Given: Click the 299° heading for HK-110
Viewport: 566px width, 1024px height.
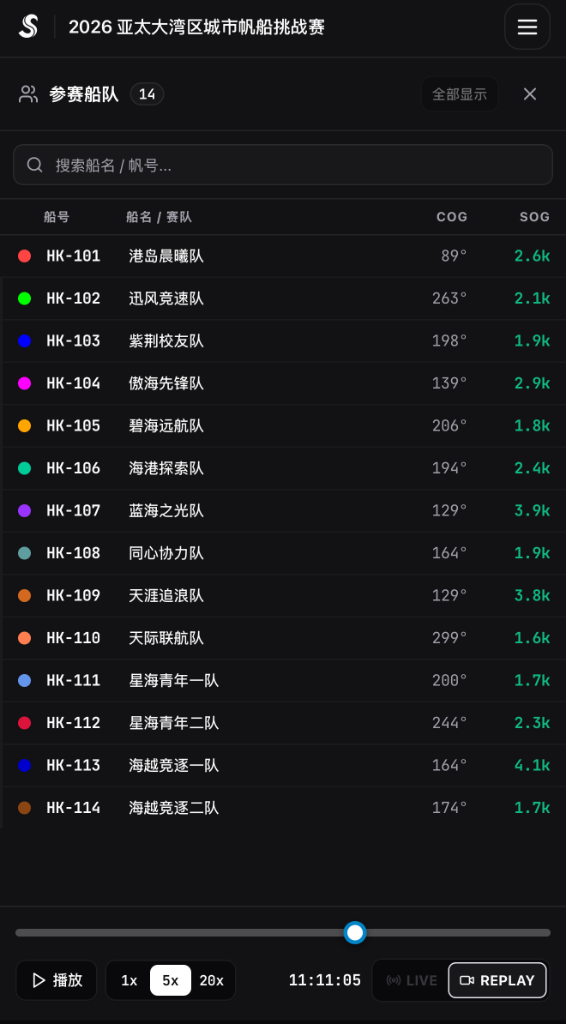Looking at the screenshot, I should click(x=450, y=638).
